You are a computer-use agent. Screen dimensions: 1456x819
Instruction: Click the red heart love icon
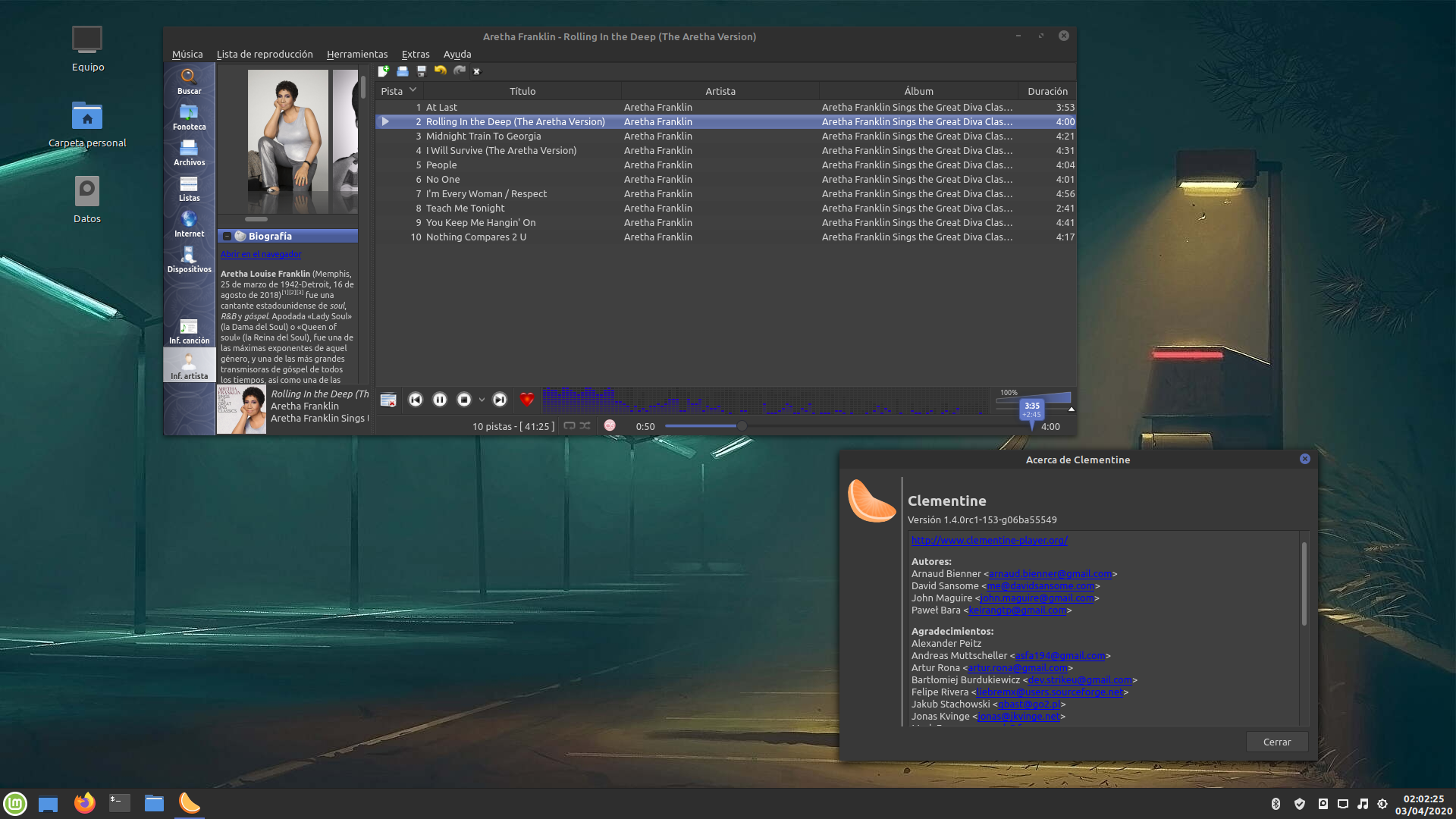coord(527,400)
